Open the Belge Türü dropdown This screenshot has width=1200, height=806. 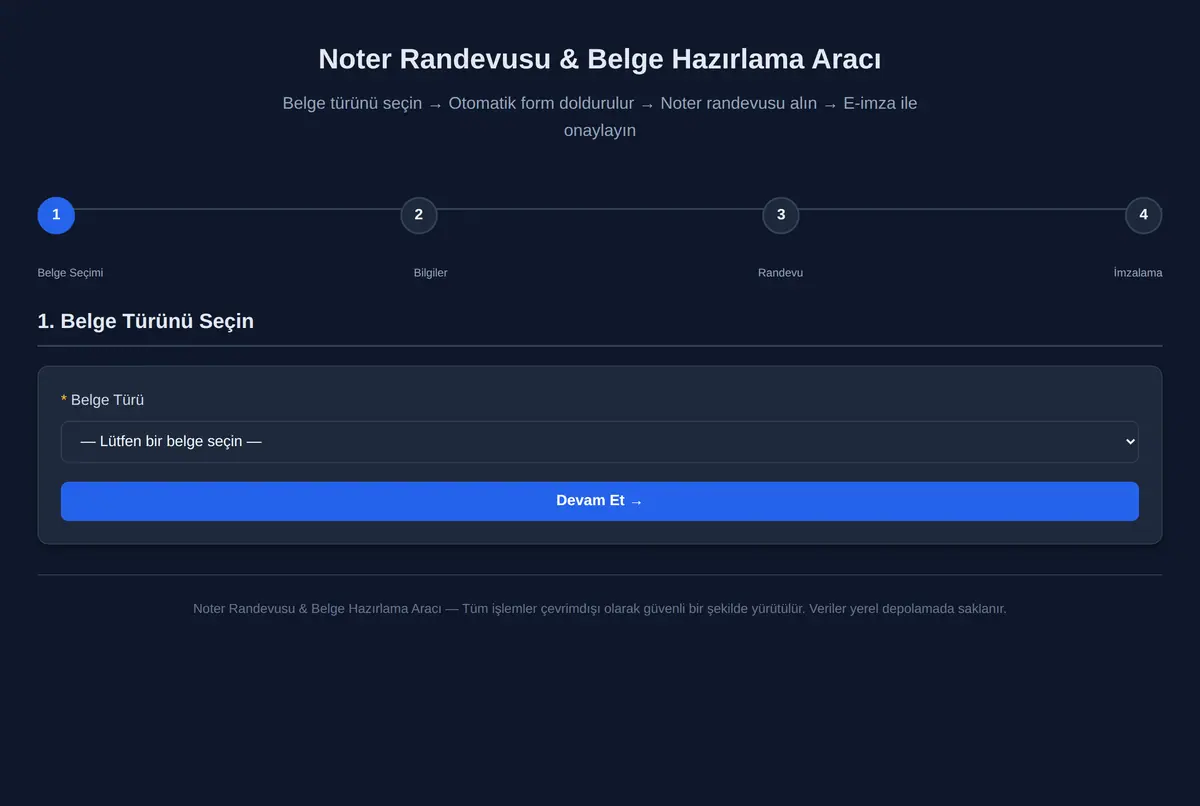click(599, 441)
